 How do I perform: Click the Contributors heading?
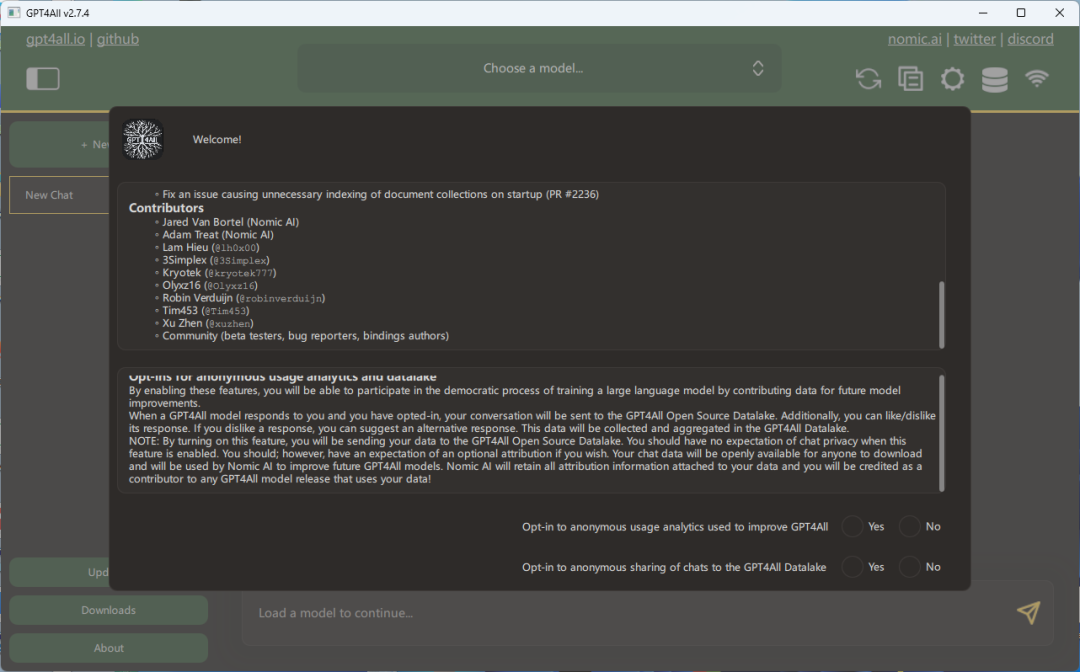click(166, 208)
